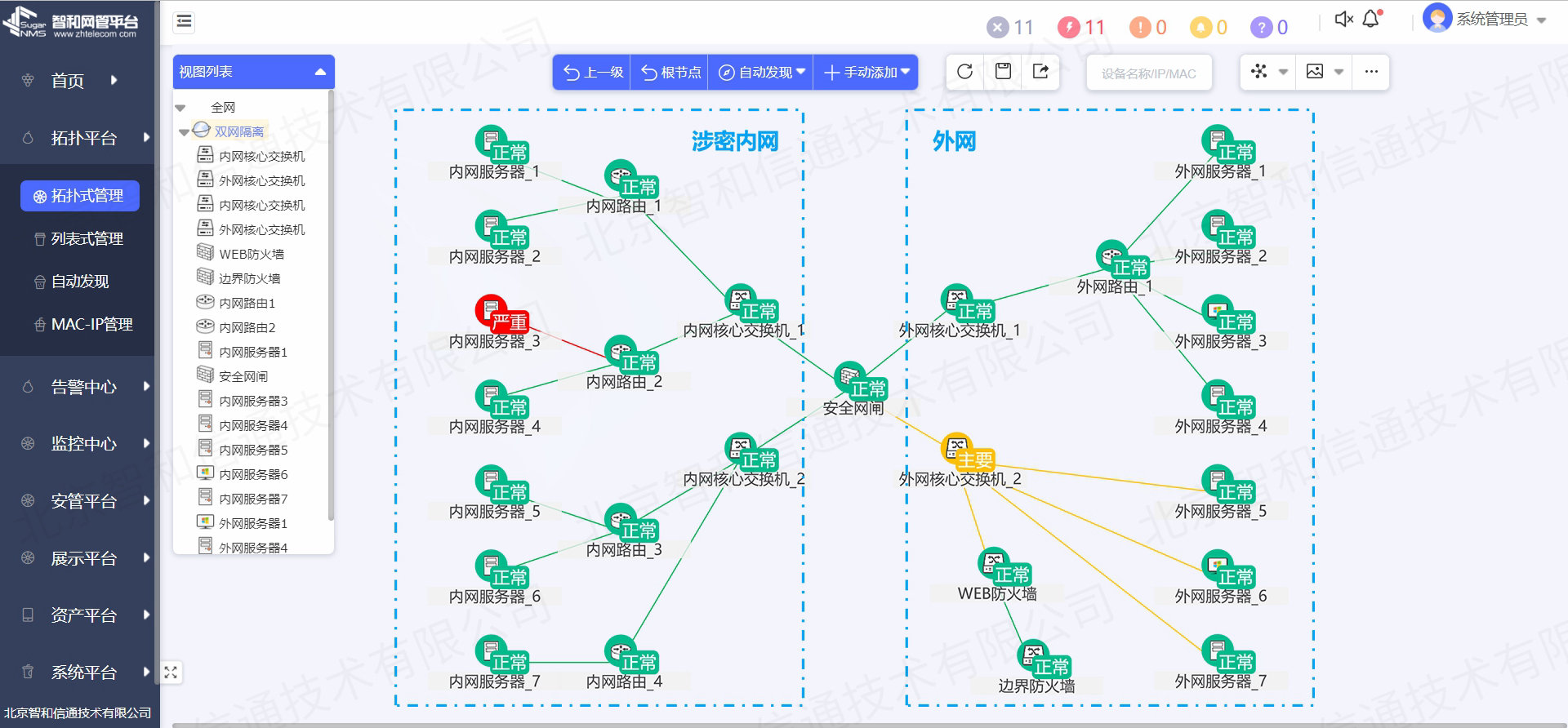Screen dimensions: 1568x728
Task: Select WEB防火墙 in the view list
Action: 240,254
